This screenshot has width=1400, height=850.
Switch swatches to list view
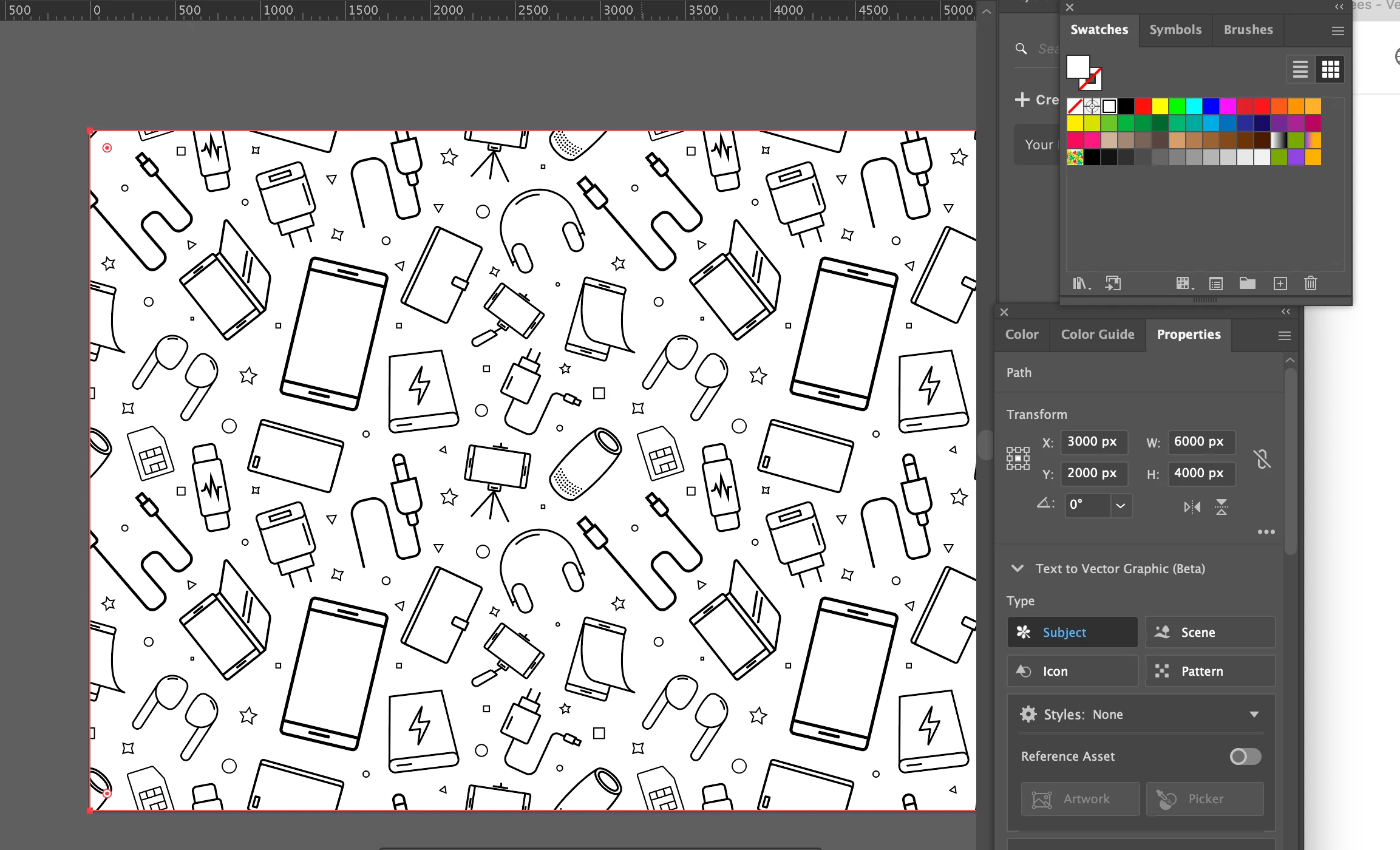pos(1300,70)
